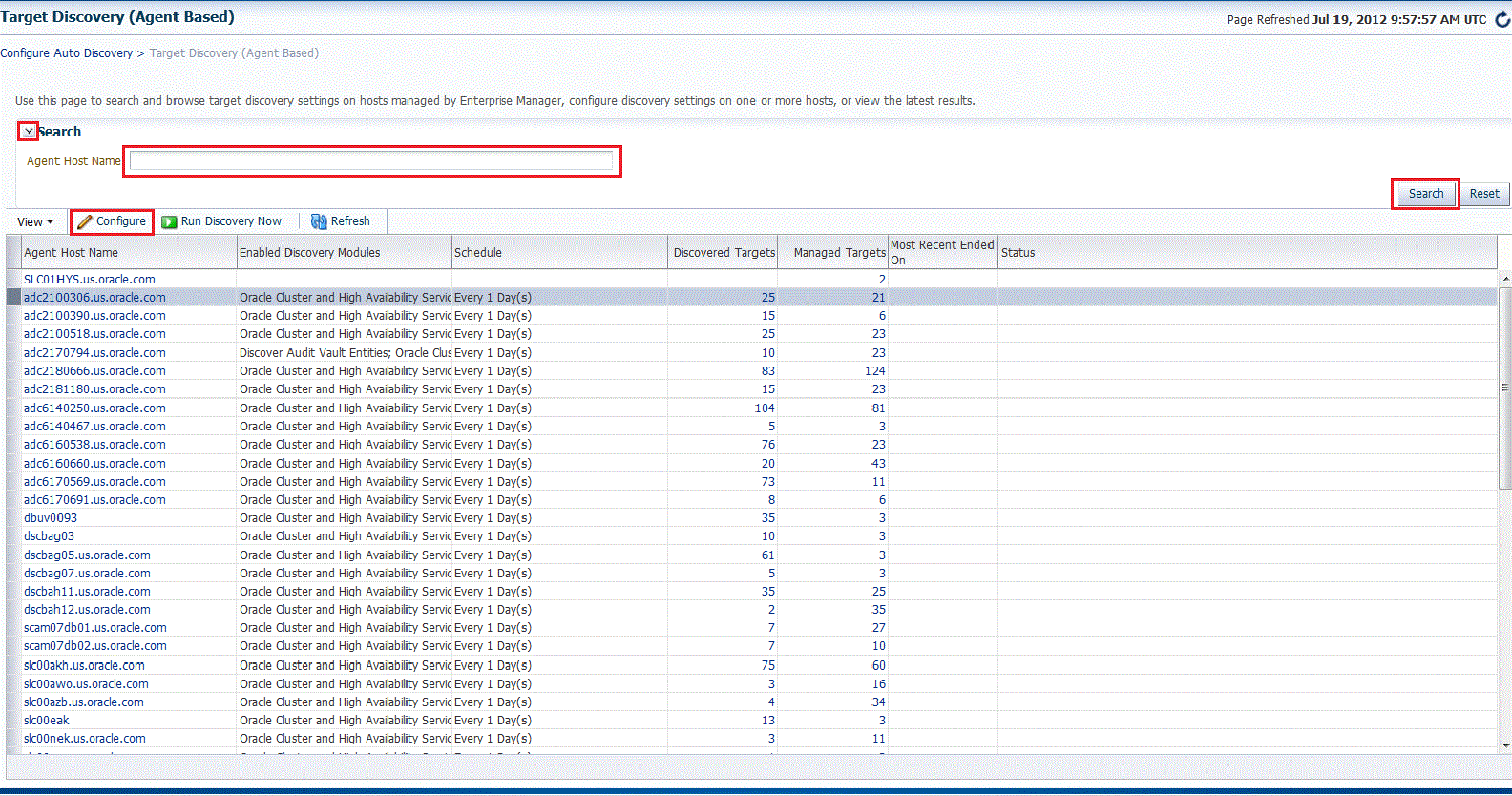Open host dscbag03 link
Viewport: 1512px width, 796px height.
pyautogui.click(x=49, y=536)
